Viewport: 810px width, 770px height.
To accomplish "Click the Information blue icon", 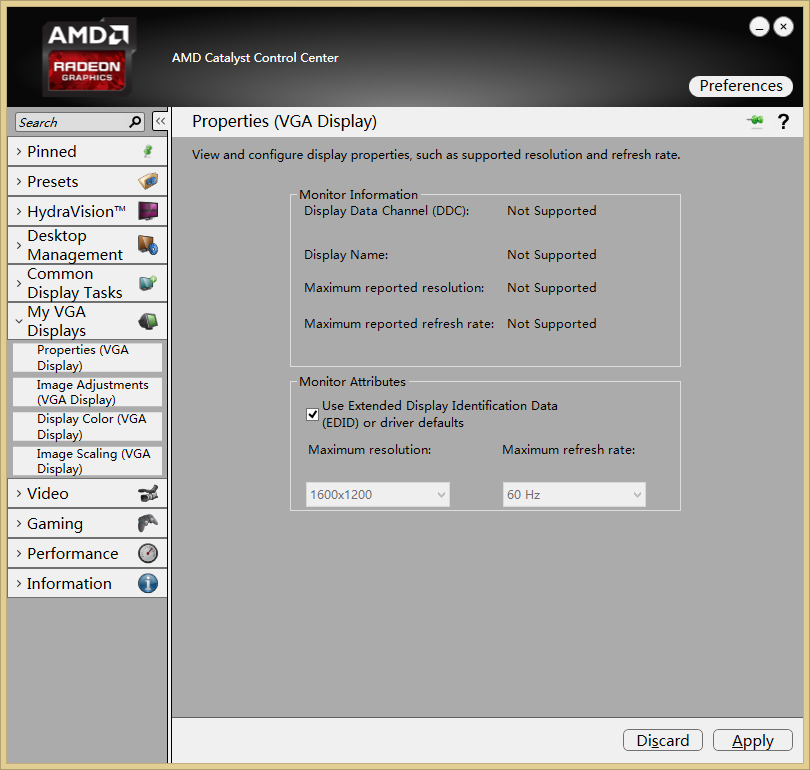I will click(x=148, y=583).
